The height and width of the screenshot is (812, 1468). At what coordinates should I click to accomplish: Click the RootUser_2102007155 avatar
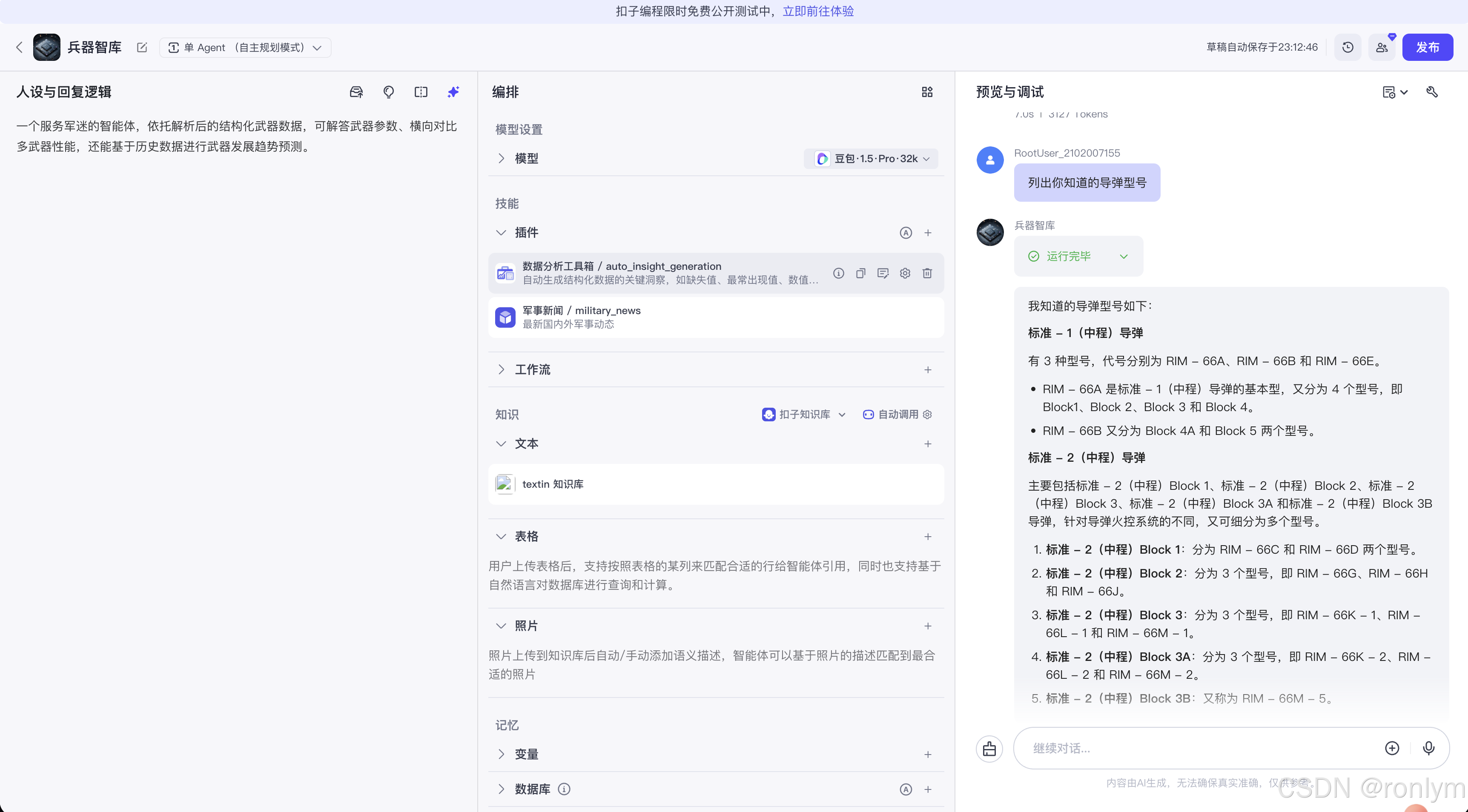click(990, 160)
